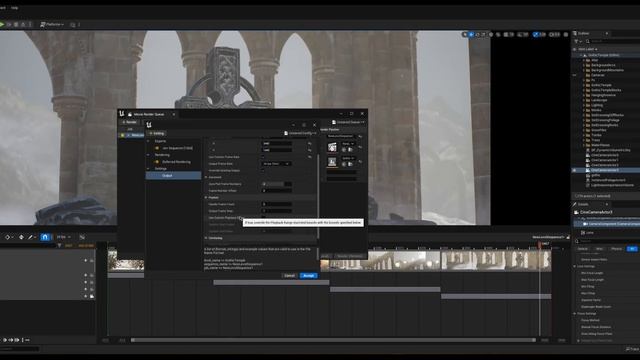Adjust the Zero Pad Frame Numbers slider
The height and width of the screenshot is (360, 640).
276,184
